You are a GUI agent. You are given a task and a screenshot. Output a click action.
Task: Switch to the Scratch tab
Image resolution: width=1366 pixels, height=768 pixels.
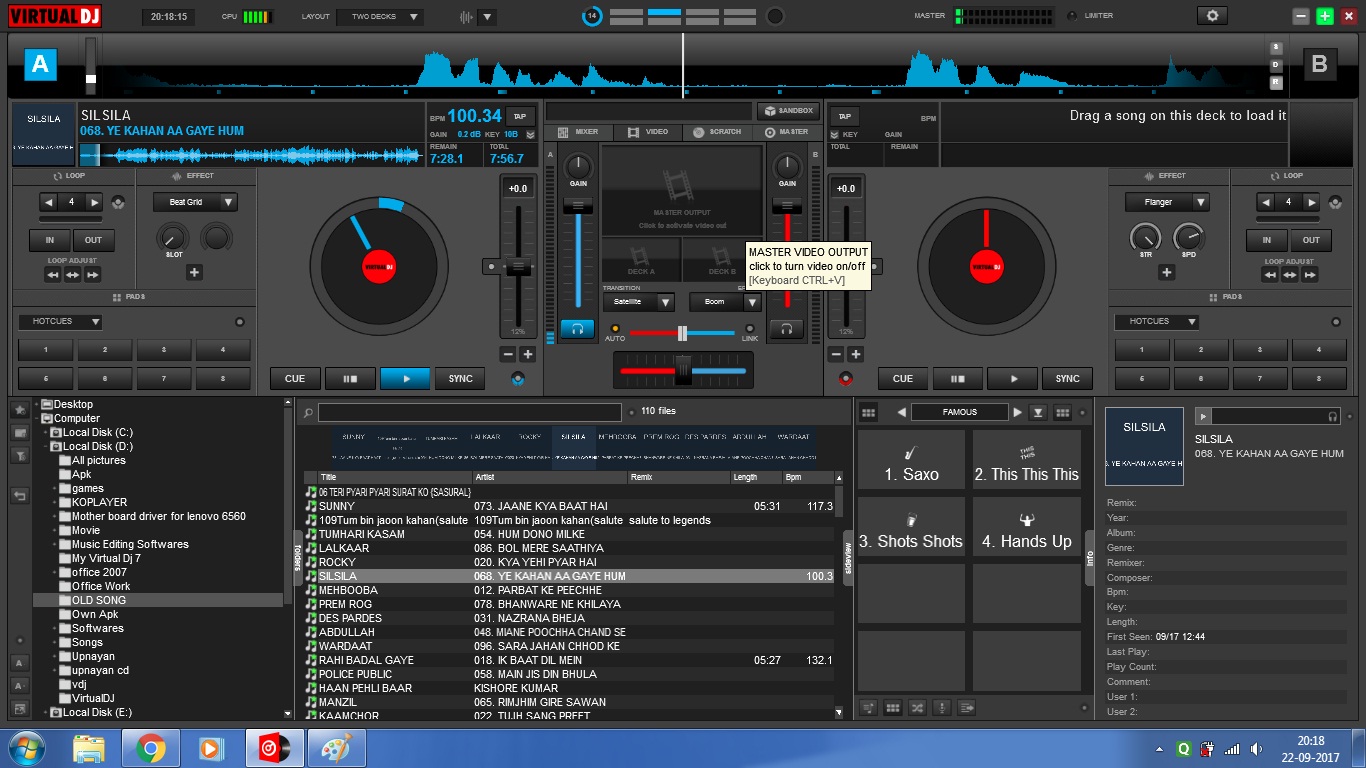point(716,132)
